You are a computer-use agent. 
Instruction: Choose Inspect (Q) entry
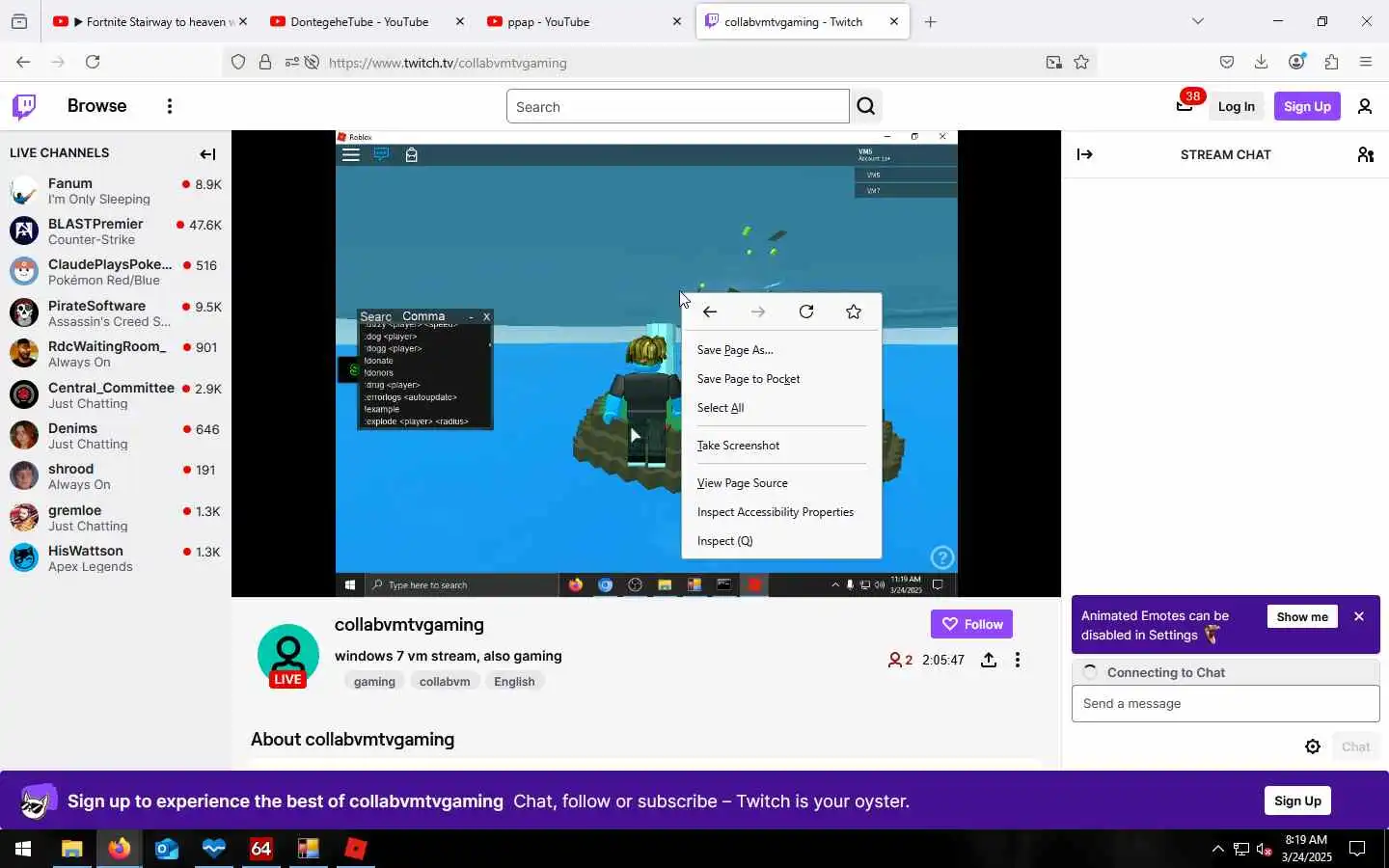coord(781,541)
